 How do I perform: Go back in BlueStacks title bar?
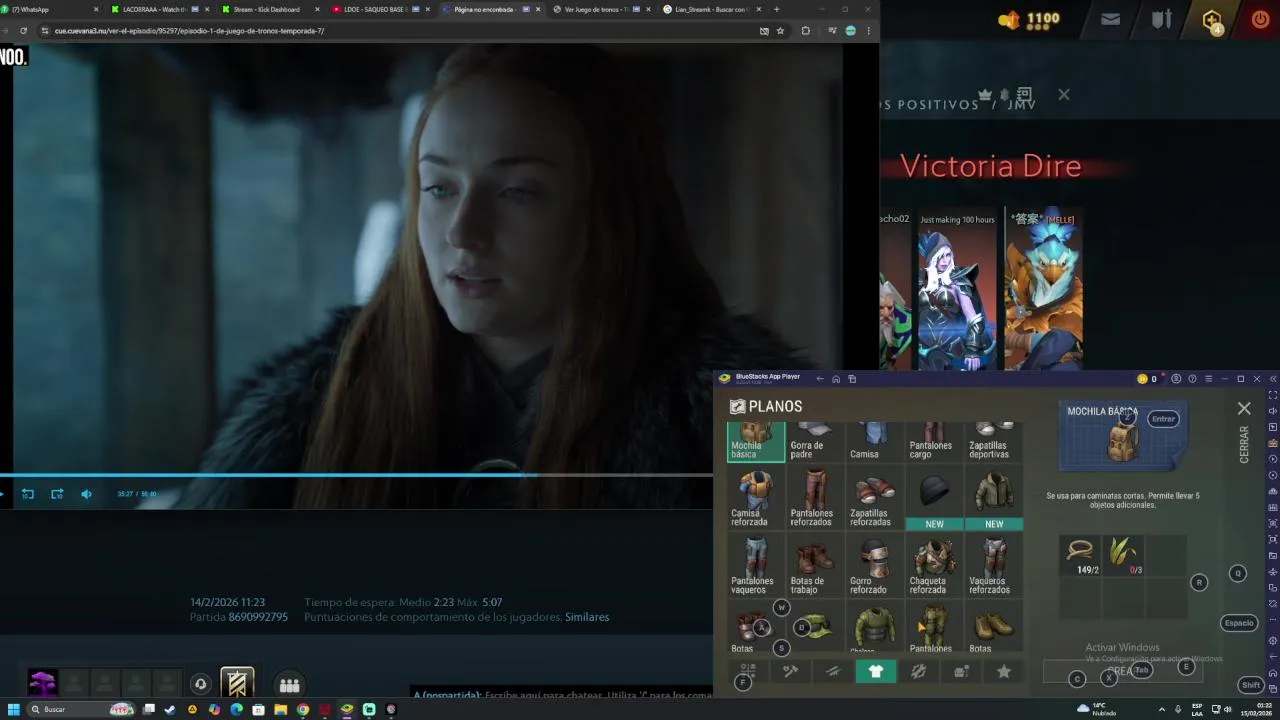[820, 379]
